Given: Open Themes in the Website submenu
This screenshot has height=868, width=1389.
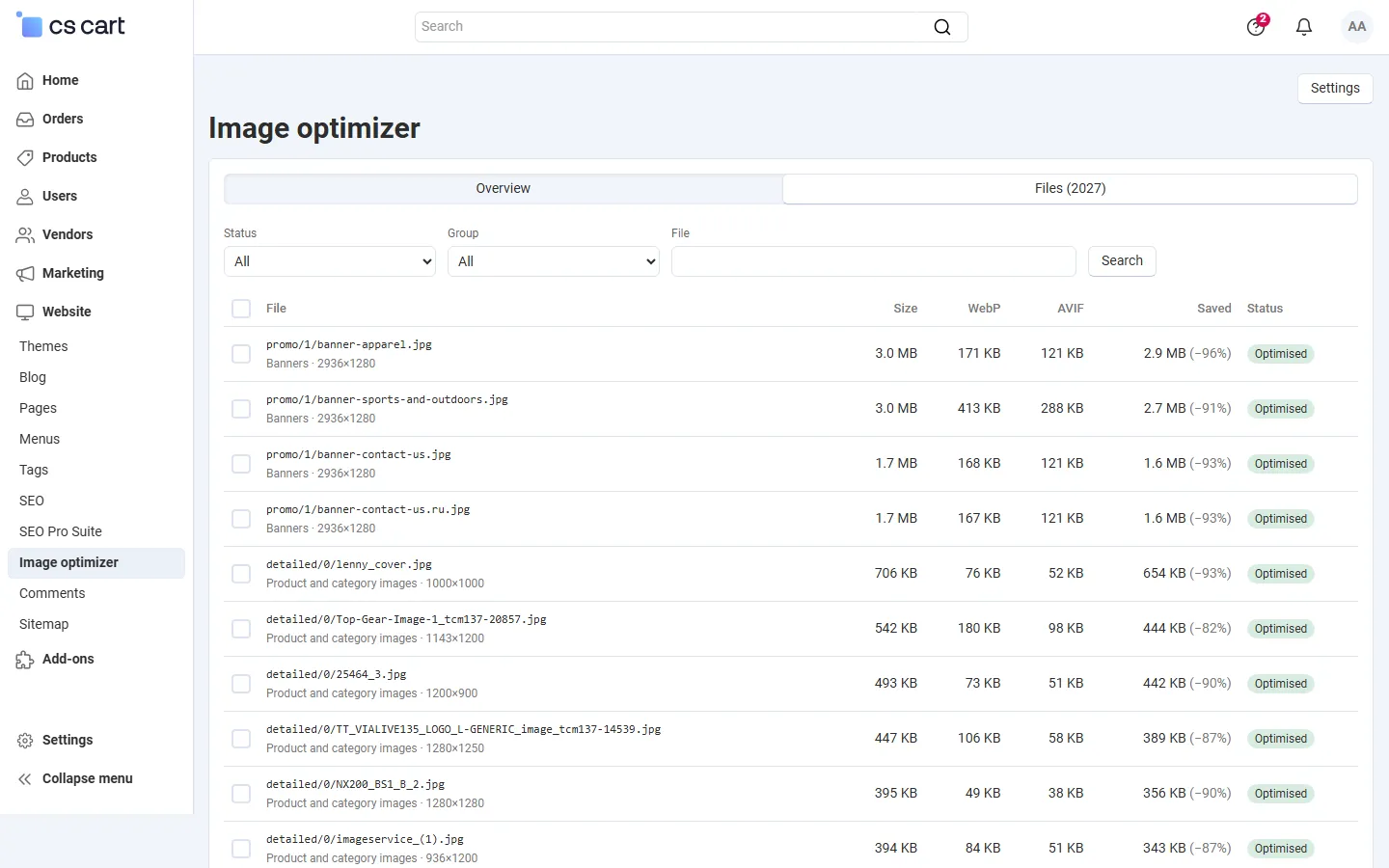Looking at the screenshot, I should (x=43, y=346).
